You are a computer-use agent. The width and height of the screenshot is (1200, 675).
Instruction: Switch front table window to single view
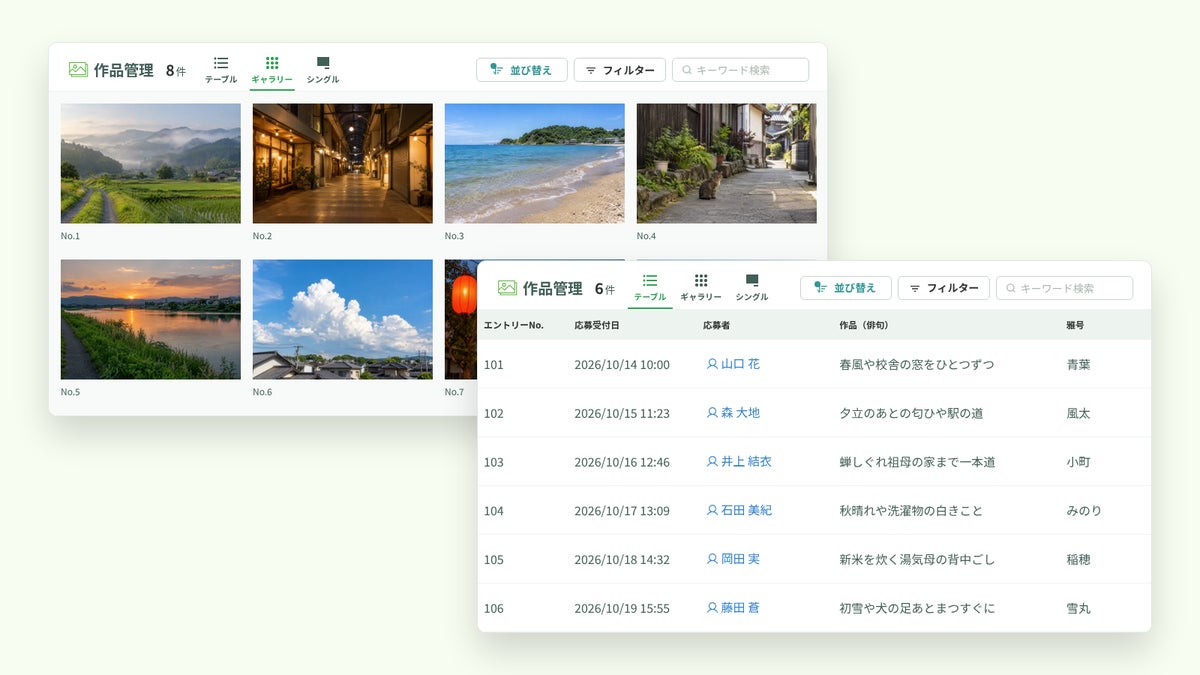pos(752,288)
